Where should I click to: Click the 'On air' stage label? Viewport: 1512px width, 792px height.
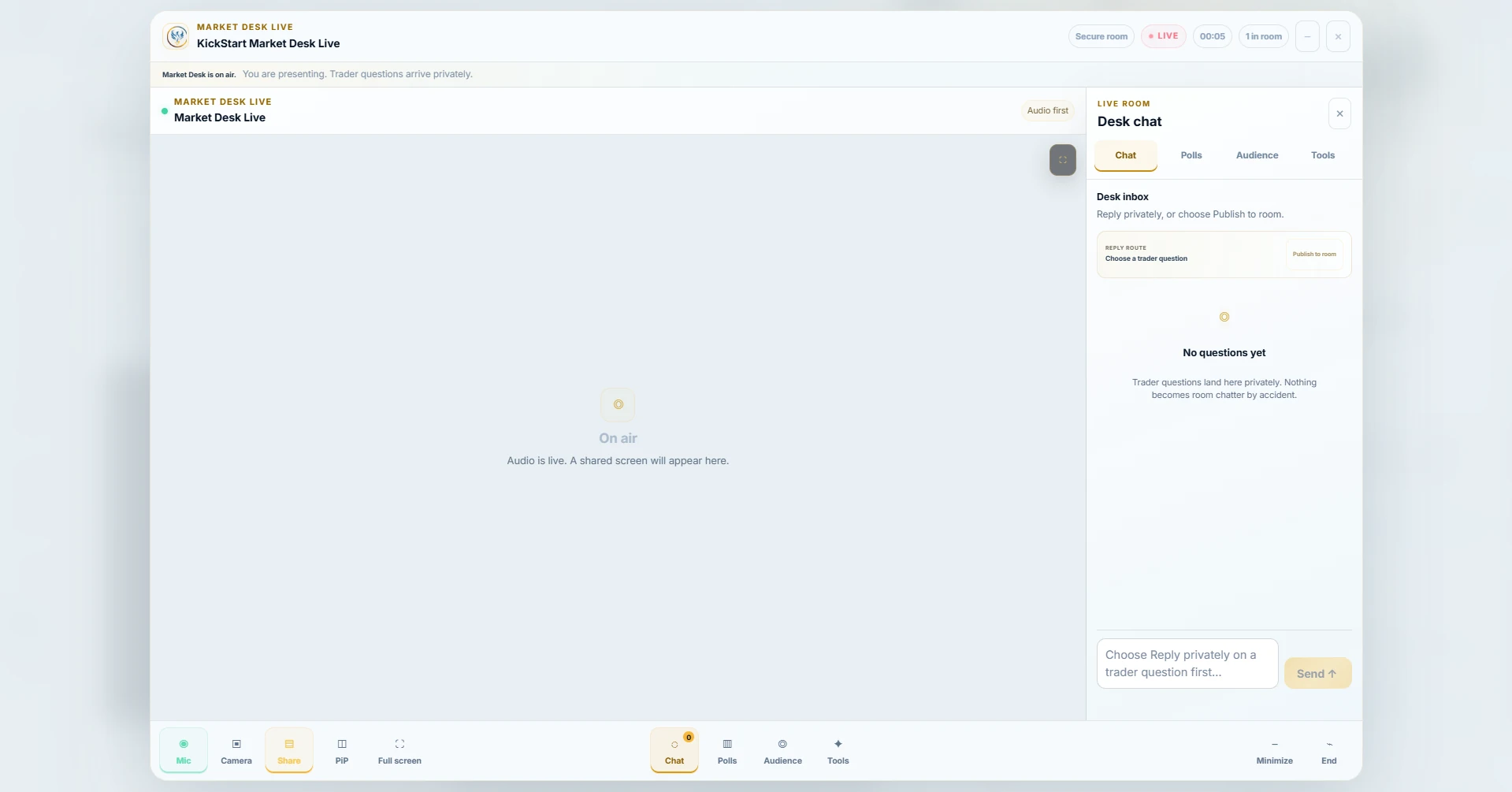618,438
